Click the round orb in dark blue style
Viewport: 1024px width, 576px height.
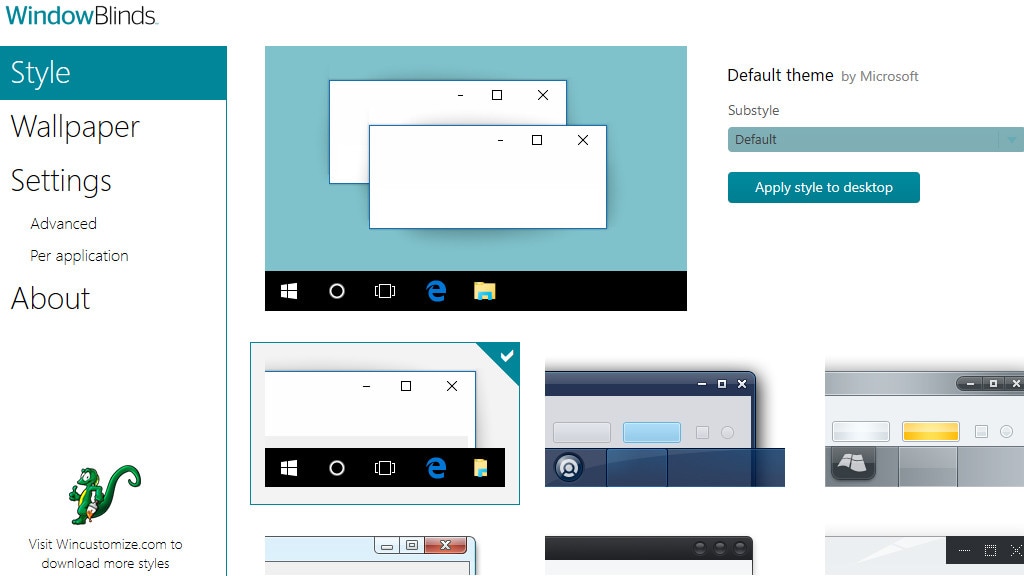tap(569, 468)
